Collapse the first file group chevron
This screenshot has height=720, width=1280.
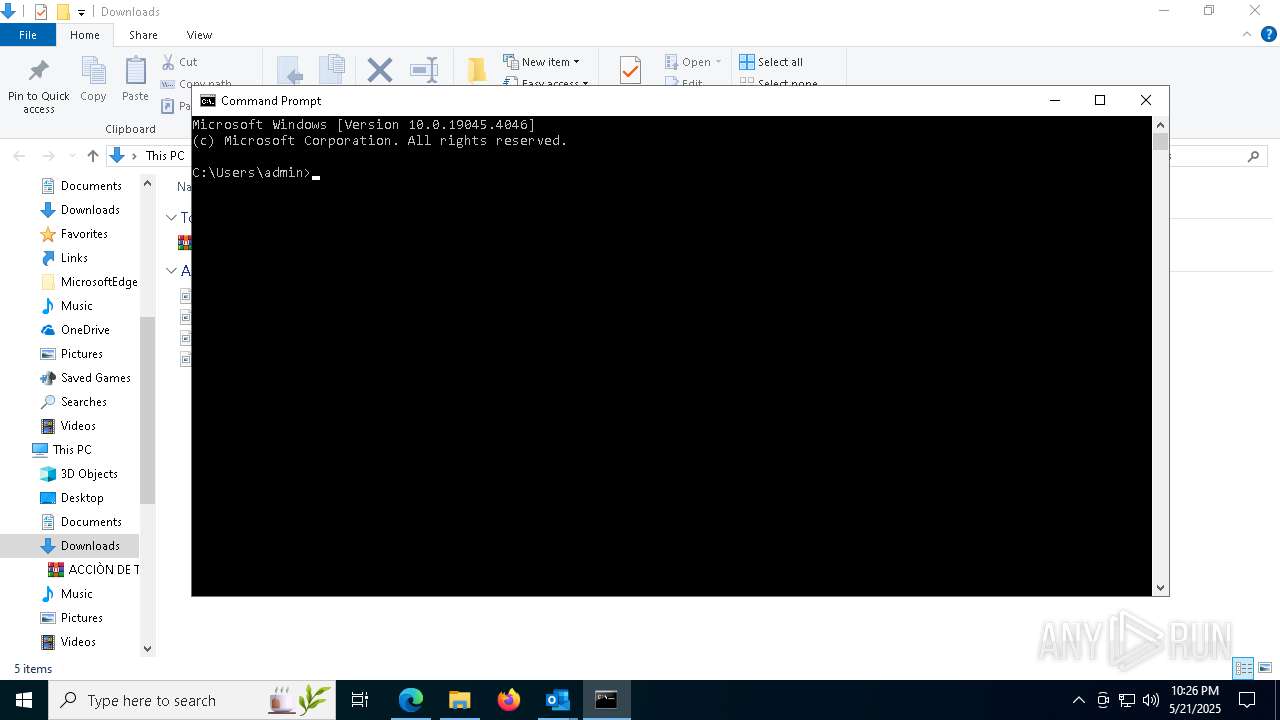[171, 217]
